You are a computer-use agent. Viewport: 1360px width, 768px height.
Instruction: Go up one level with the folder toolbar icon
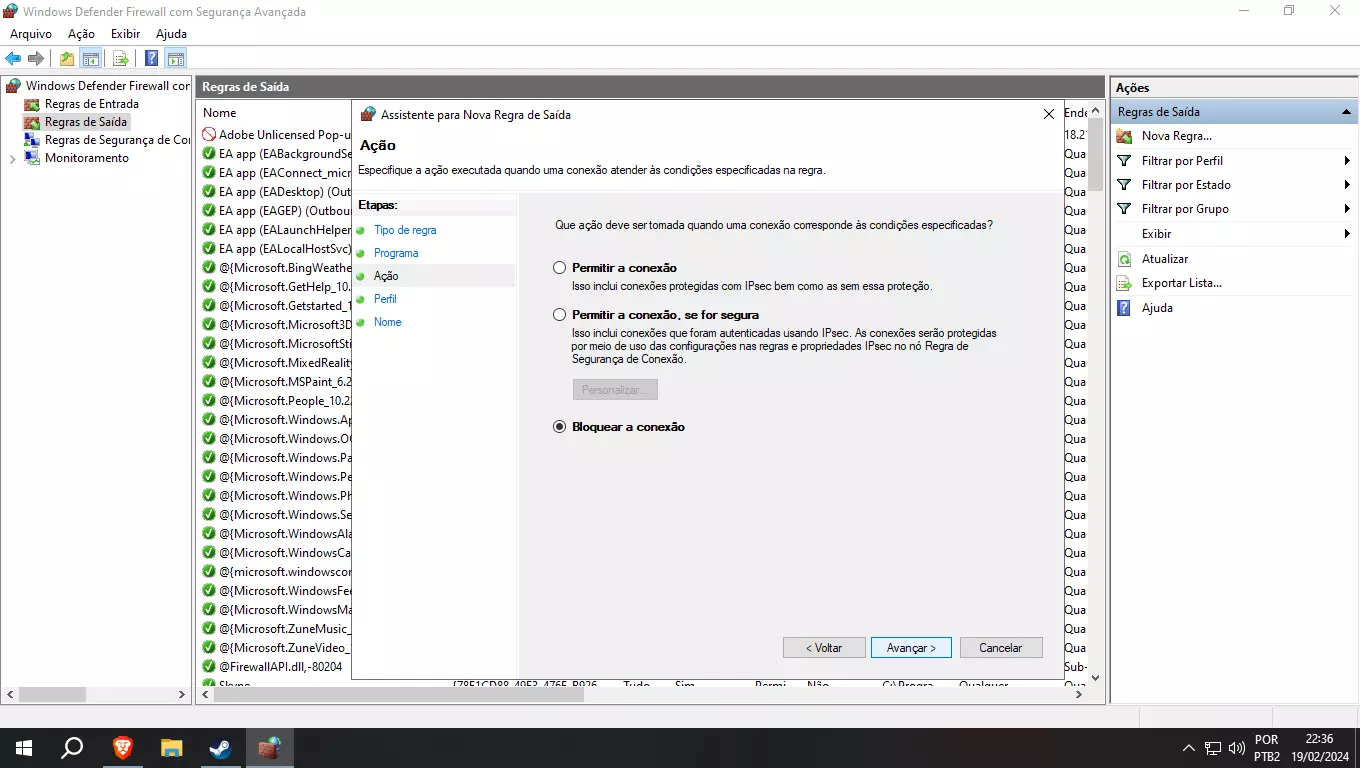coord(67,58)
